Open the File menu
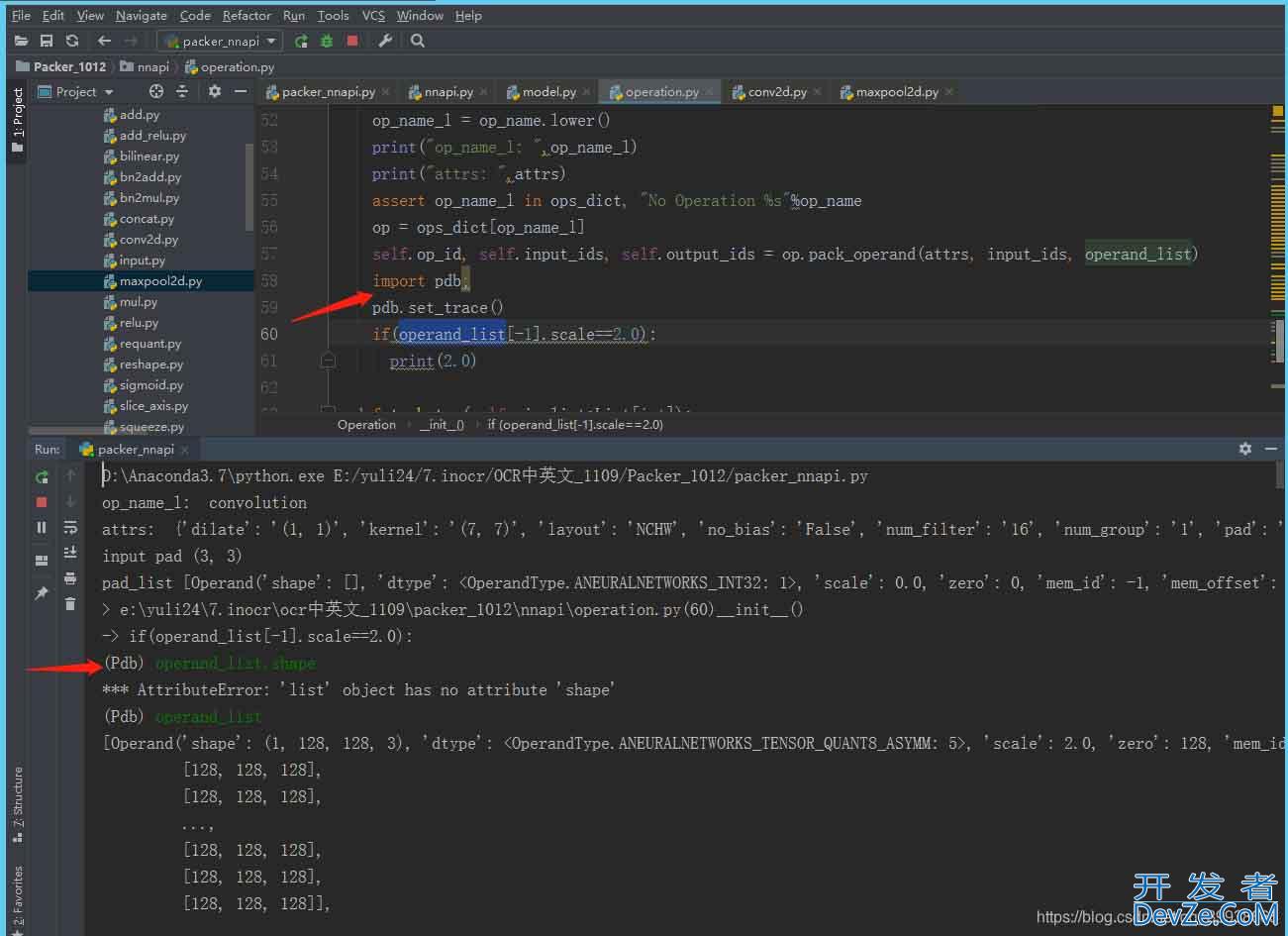The height and width of the screenshot is (936, 1288). pyautogui.click(x=21, y=15)
